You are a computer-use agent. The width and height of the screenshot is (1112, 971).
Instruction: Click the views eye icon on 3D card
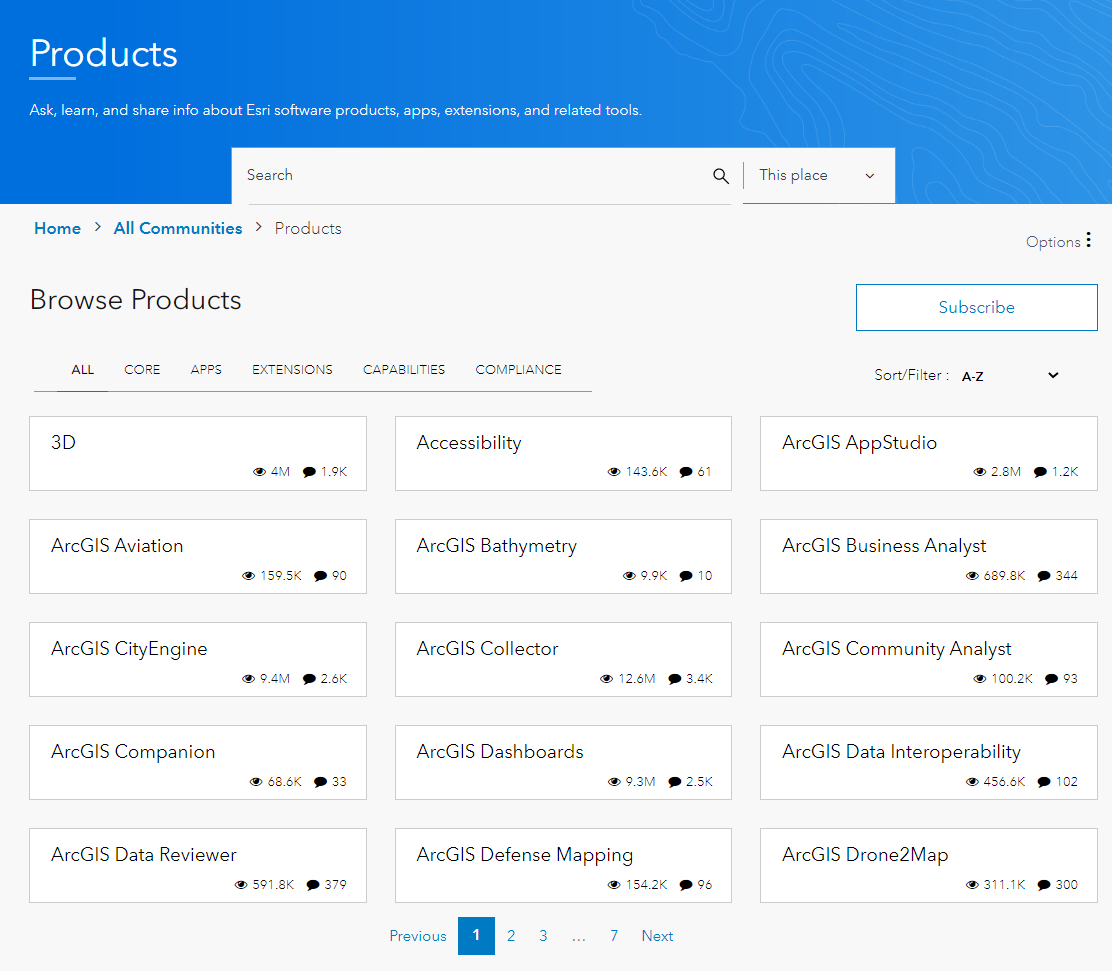259,472
